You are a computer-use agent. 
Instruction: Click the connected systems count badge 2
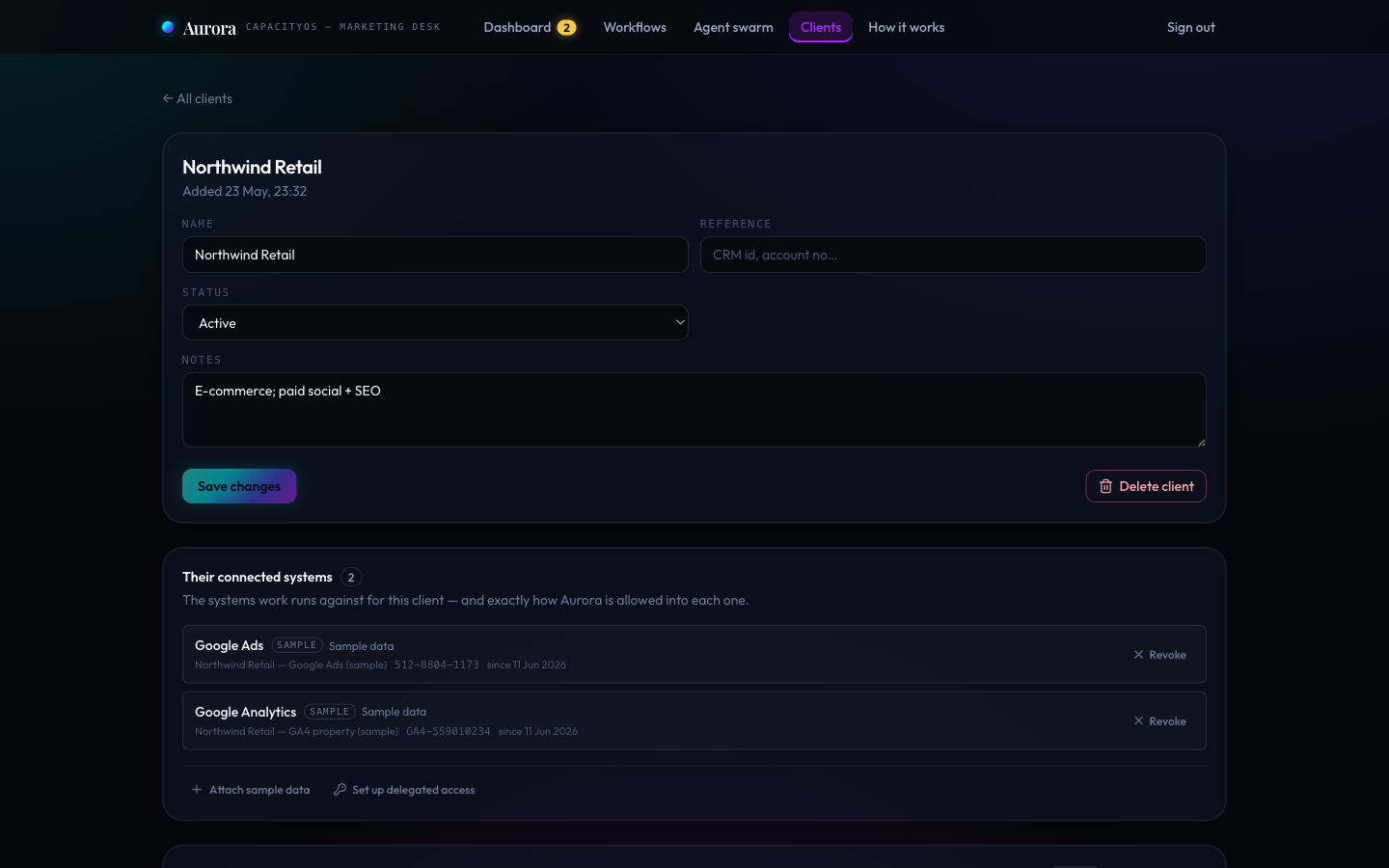pyautogui.click(x=351, y=578)
